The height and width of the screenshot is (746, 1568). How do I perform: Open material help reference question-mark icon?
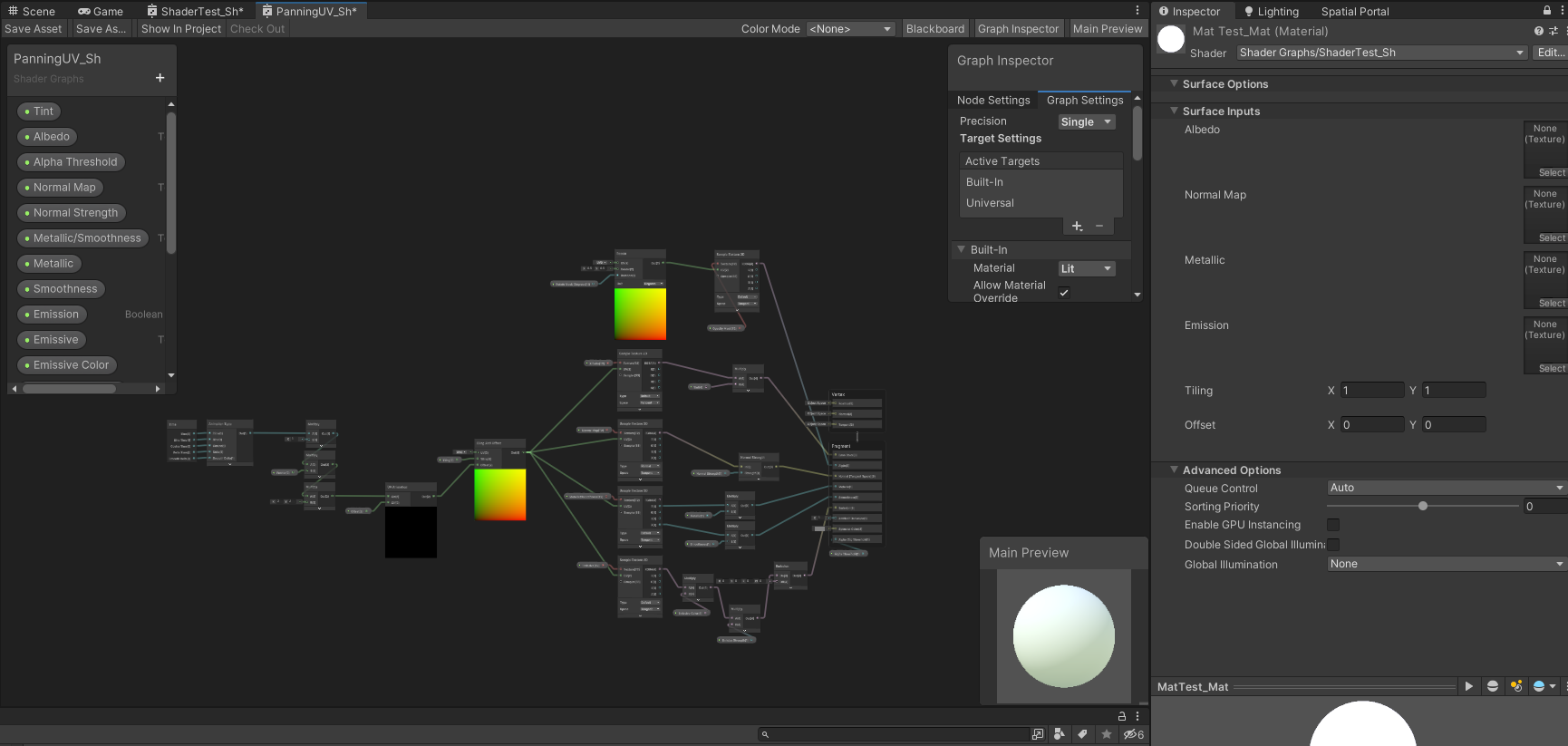coord(1538,31)
